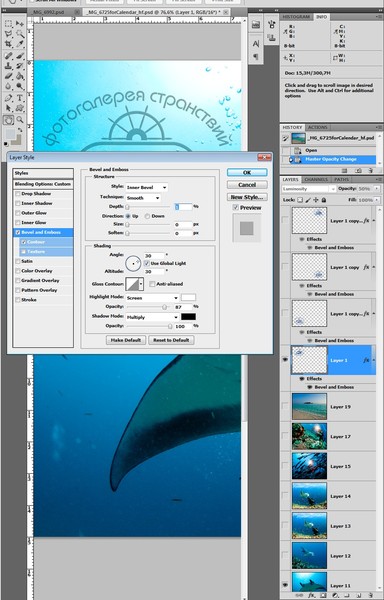Click the Make Default button
Screen dimensions: 384x600
pos(126,340)
